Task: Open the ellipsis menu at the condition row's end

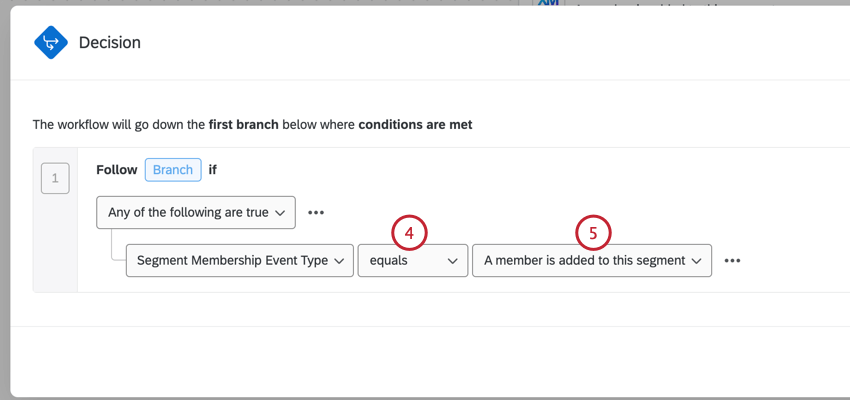Action: tap(732, 260)
